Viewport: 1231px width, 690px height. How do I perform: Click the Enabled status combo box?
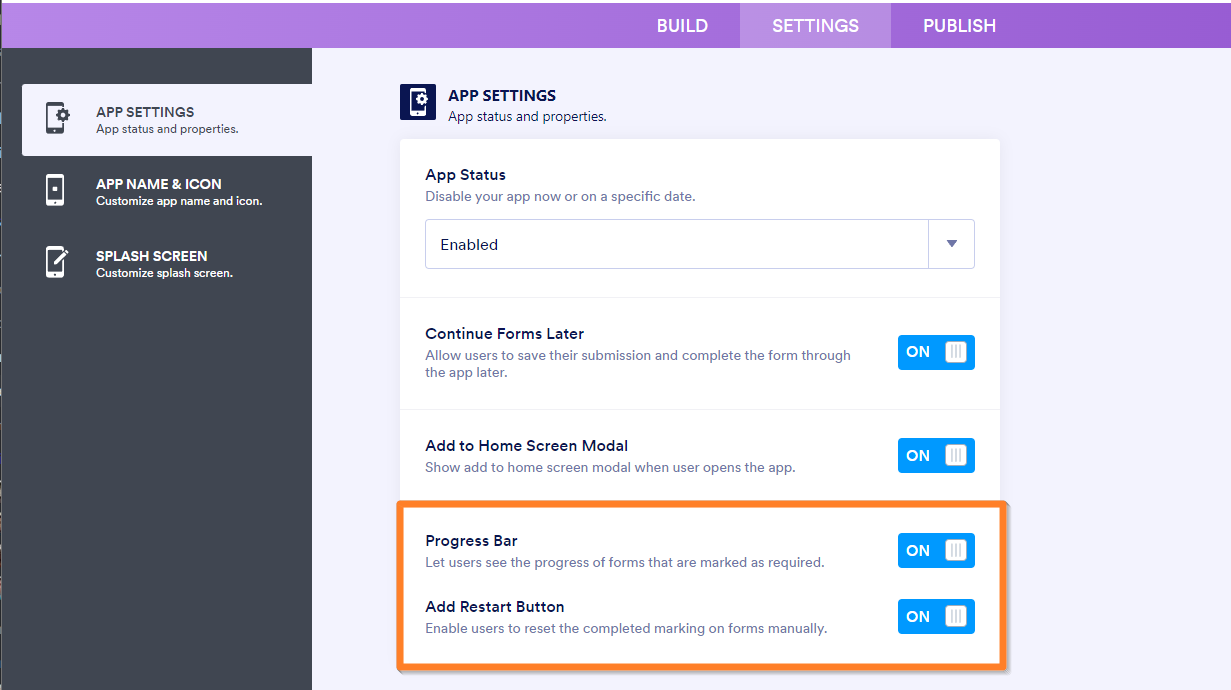[677, 244]
